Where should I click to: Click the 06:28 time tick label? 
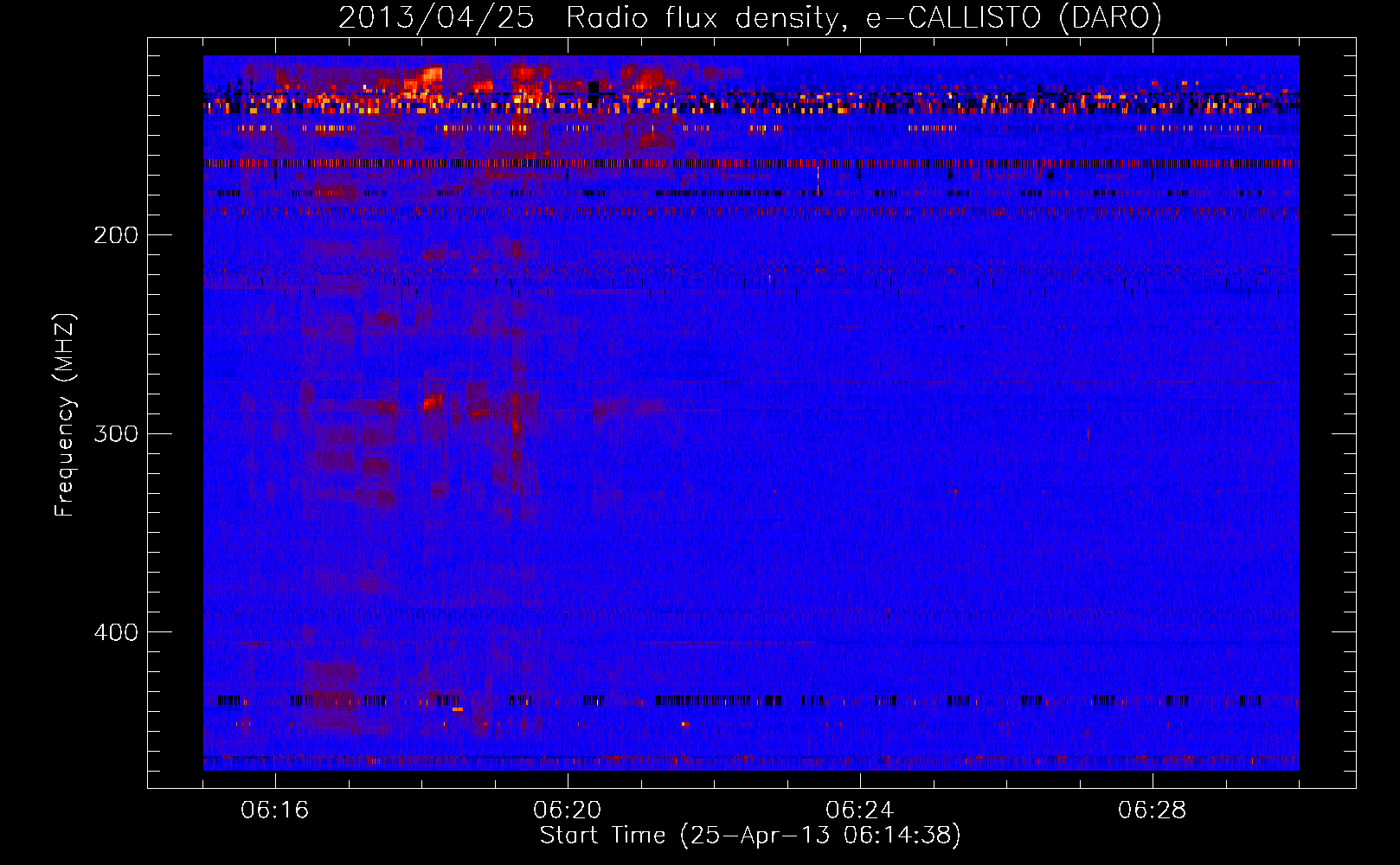pyautogui.click(x=1153, y=811)
